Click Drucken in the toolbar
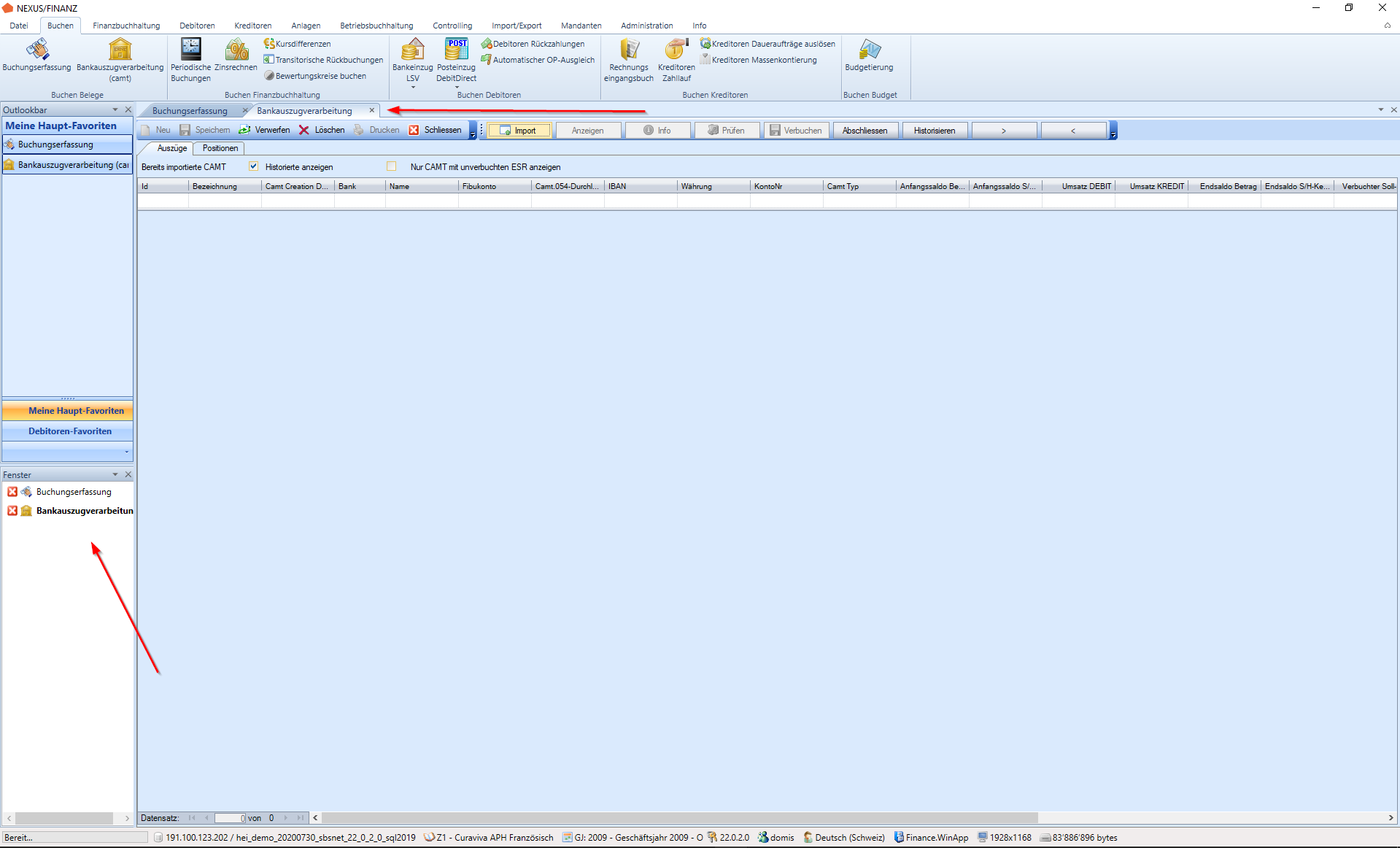 (x=376, y=130)
